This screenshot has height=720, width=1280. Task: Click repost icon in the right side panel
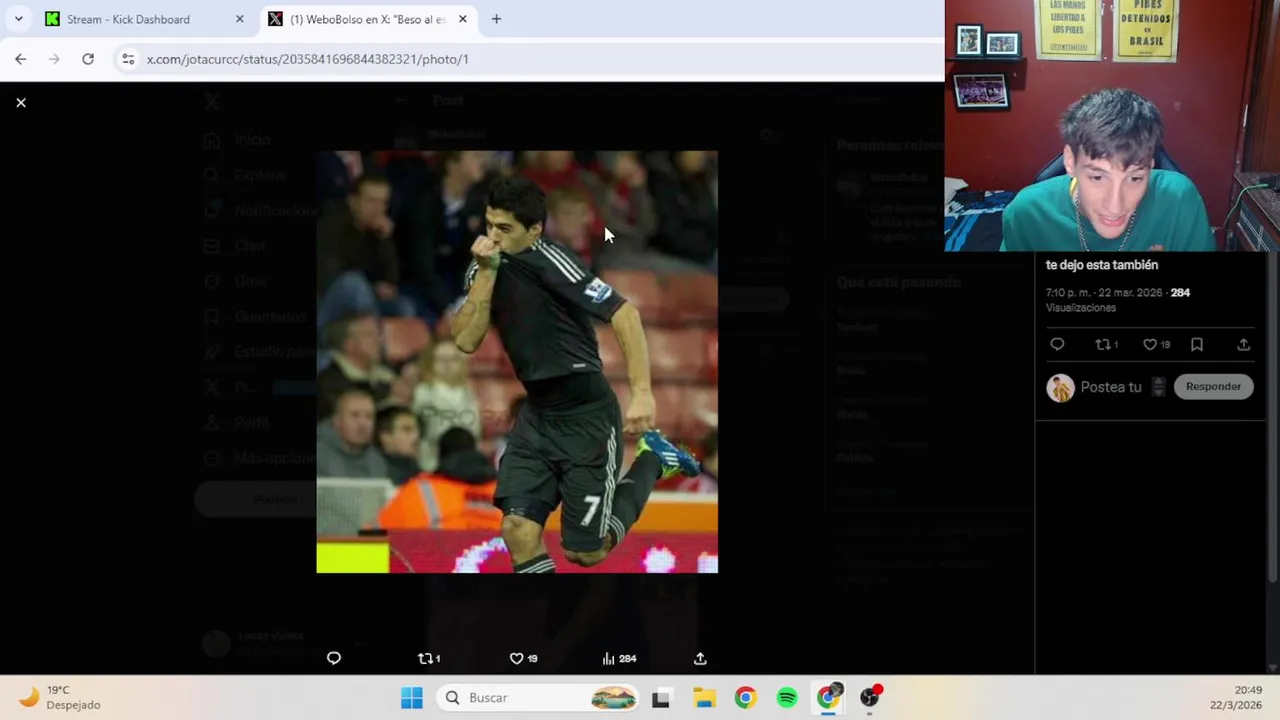[x=1106, y=344]
